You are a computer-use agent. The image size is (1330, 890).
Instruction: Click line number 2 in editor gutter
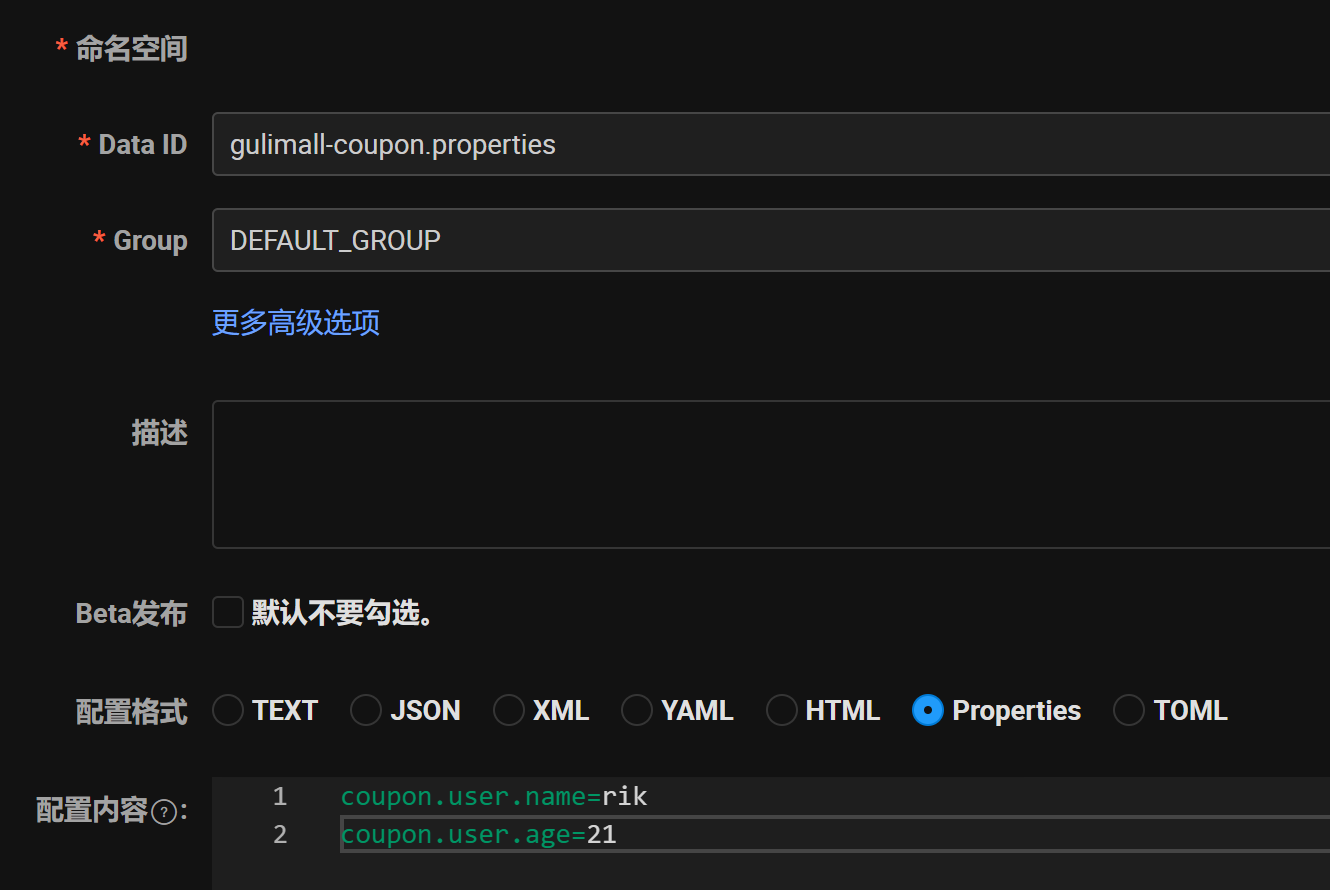[x=279, y=834]
